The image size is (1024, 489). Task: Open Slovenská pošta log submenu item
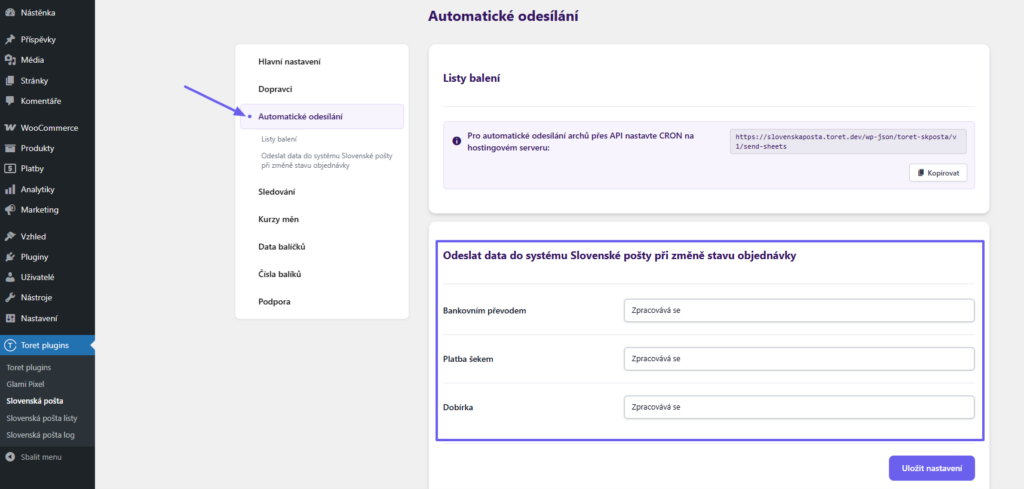pyautogui.click(x=40, y=435)
